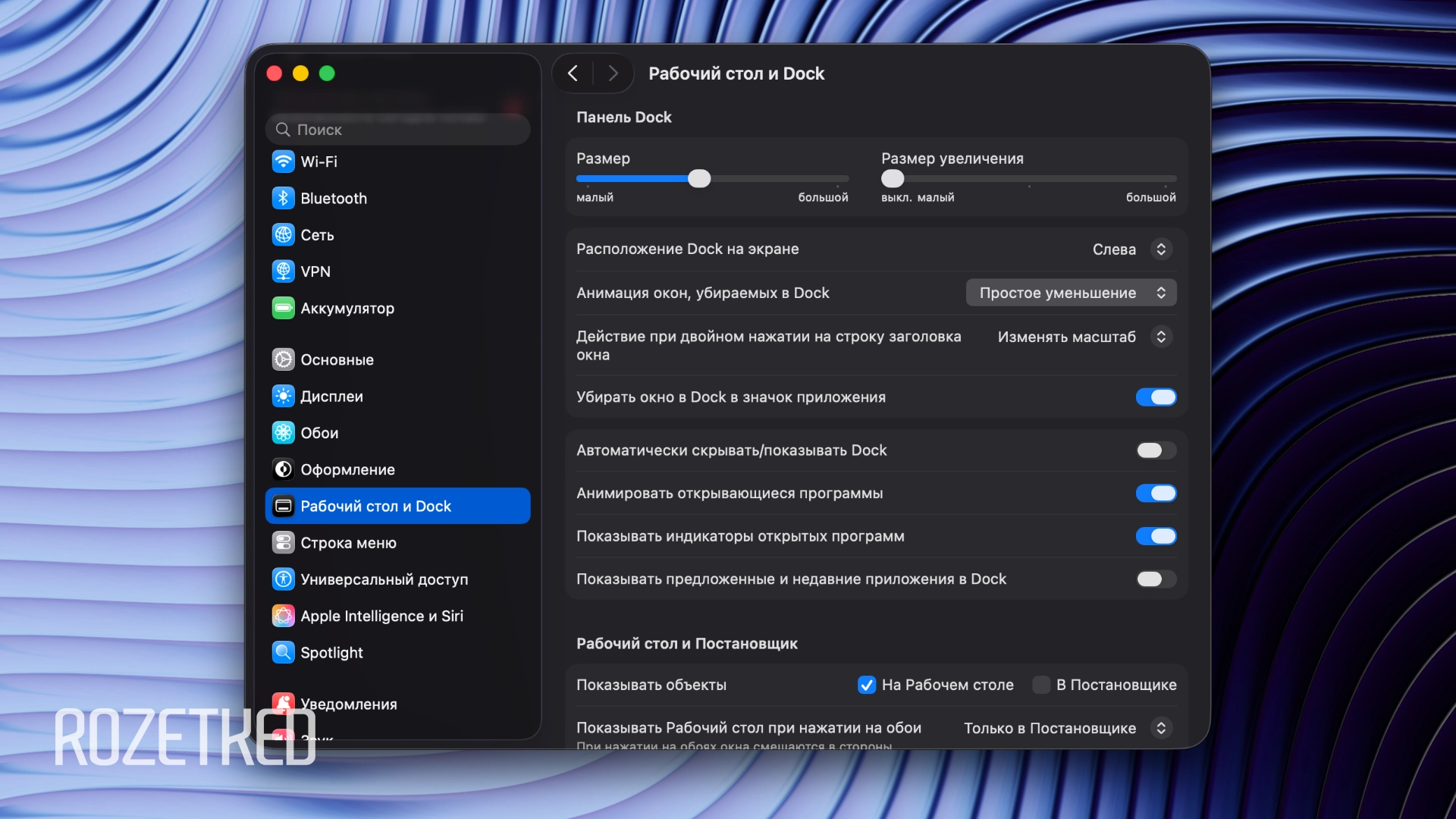This screenshot has height=819, width=1456.
Task: Enable automatic Dock hiding toggle
Action: tap(1156, 450)
